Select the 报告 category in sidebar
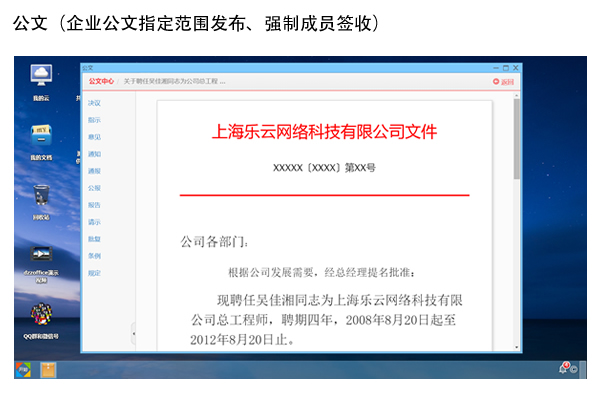The width and height of the screenshot is (600, 405). 94,205
